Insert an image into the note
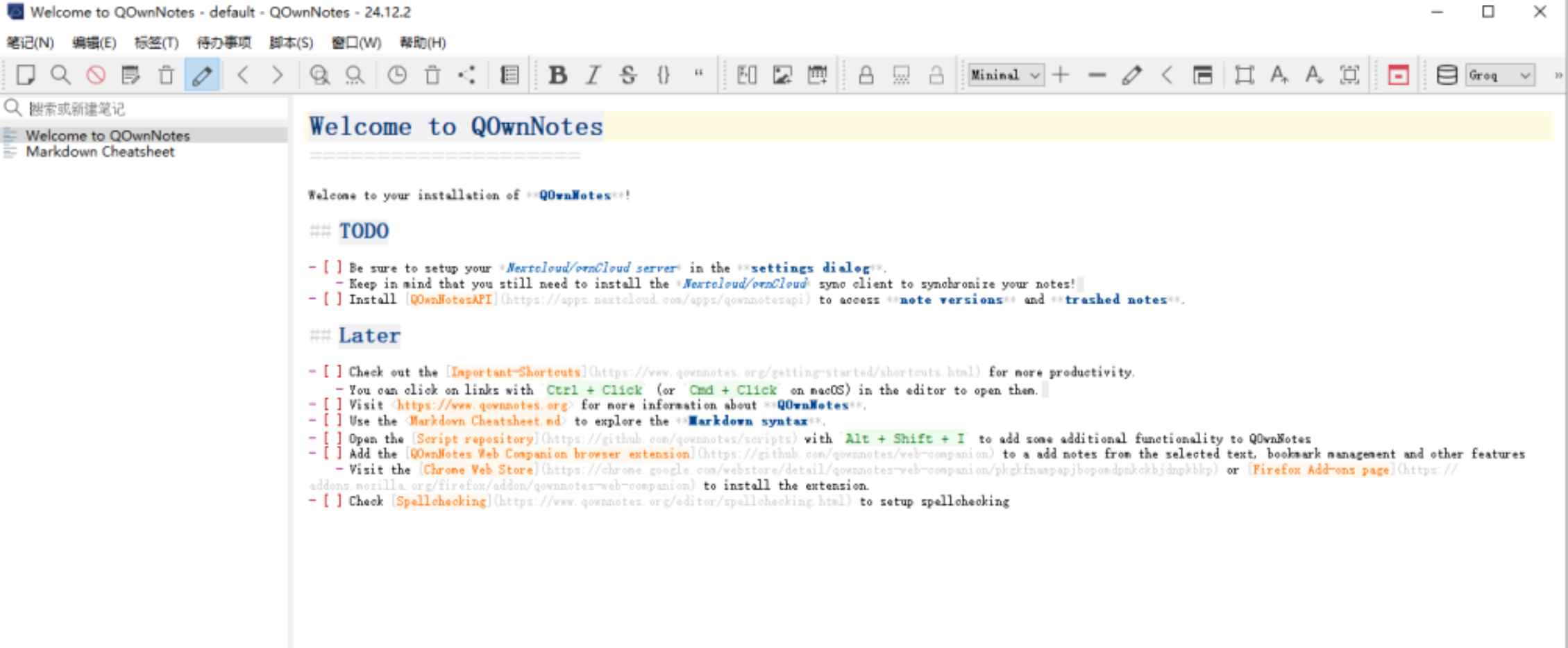 pos(782,76)
